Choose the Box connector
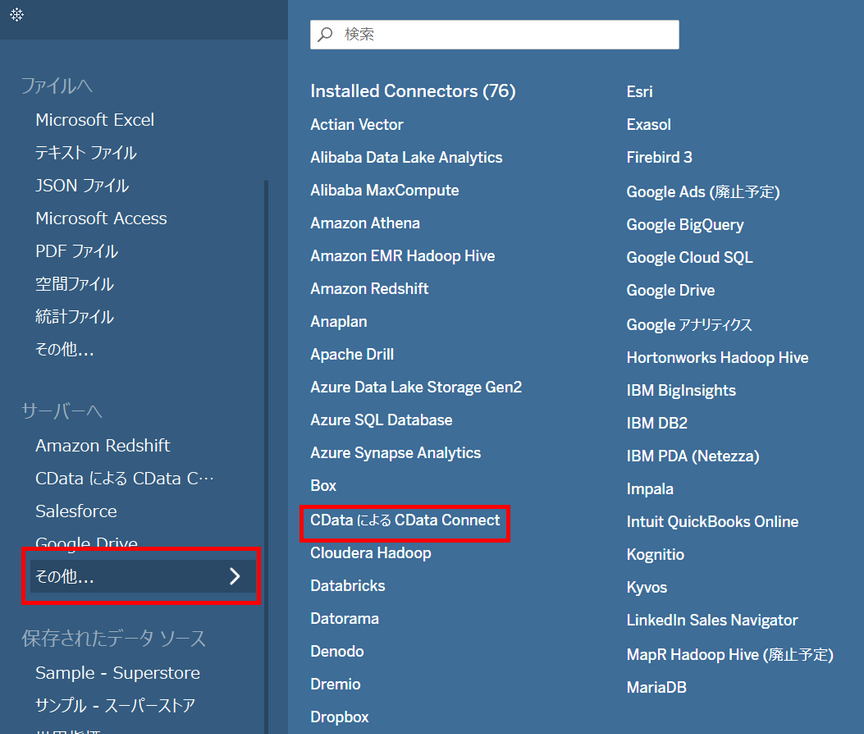Screen dimensions: 864x734 [323, 485]
